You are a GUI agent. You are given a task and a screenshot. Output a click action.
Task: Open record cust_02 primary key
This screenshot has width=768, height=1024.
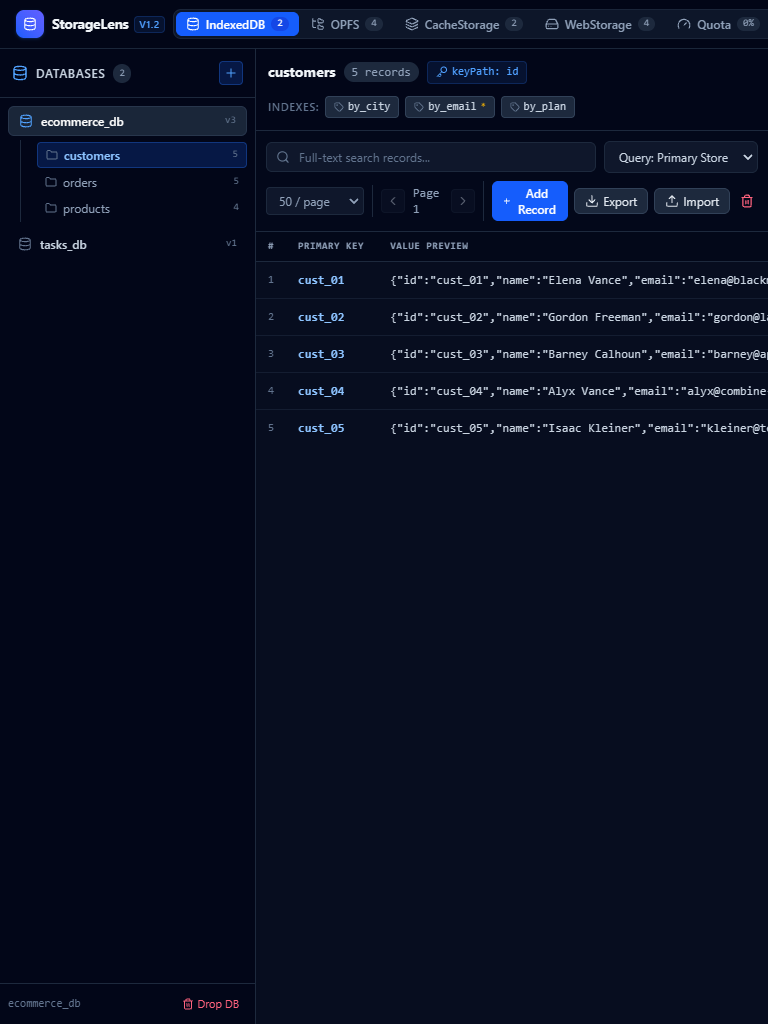coord(321,317)
